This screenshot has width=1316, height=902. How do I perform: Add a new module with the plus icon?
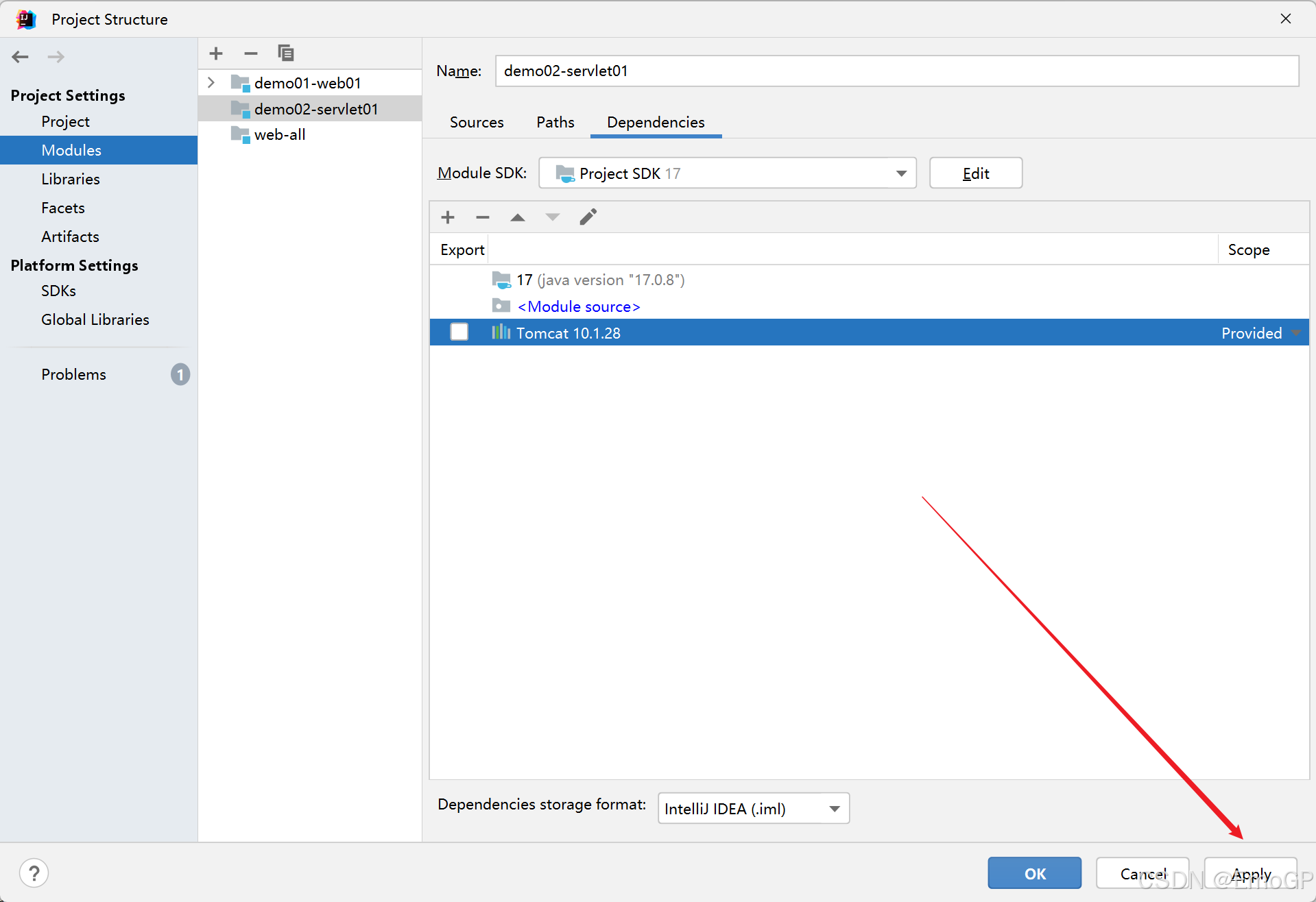pyautogui.click(x=216, y=53)
